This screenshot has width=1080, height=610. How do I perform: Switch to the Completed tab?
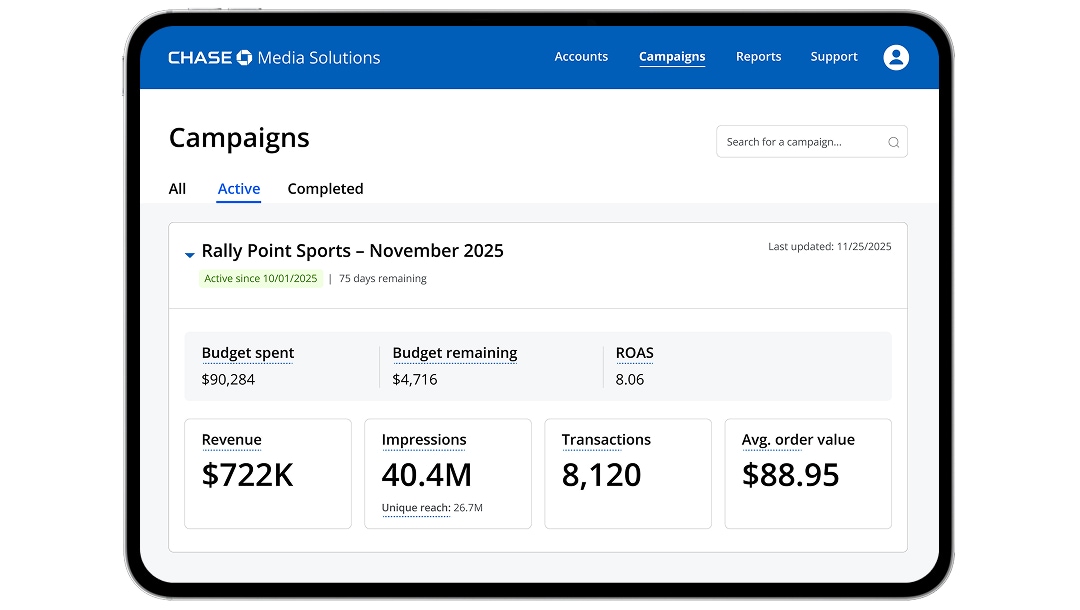[x=325, y=189]
